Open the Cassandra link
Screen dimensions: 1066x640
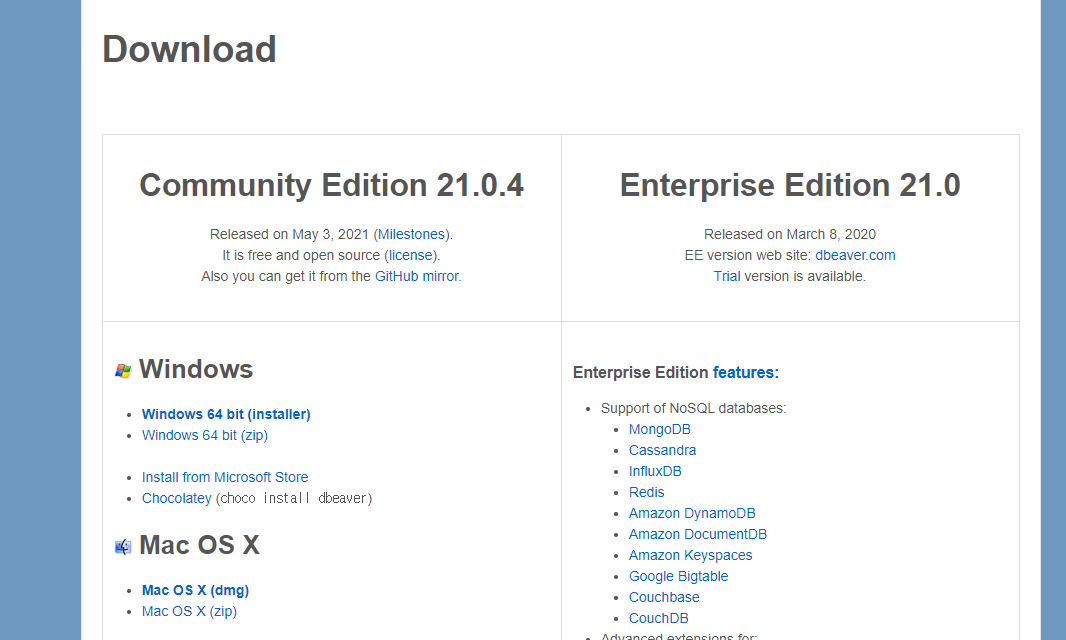point(662,450)
